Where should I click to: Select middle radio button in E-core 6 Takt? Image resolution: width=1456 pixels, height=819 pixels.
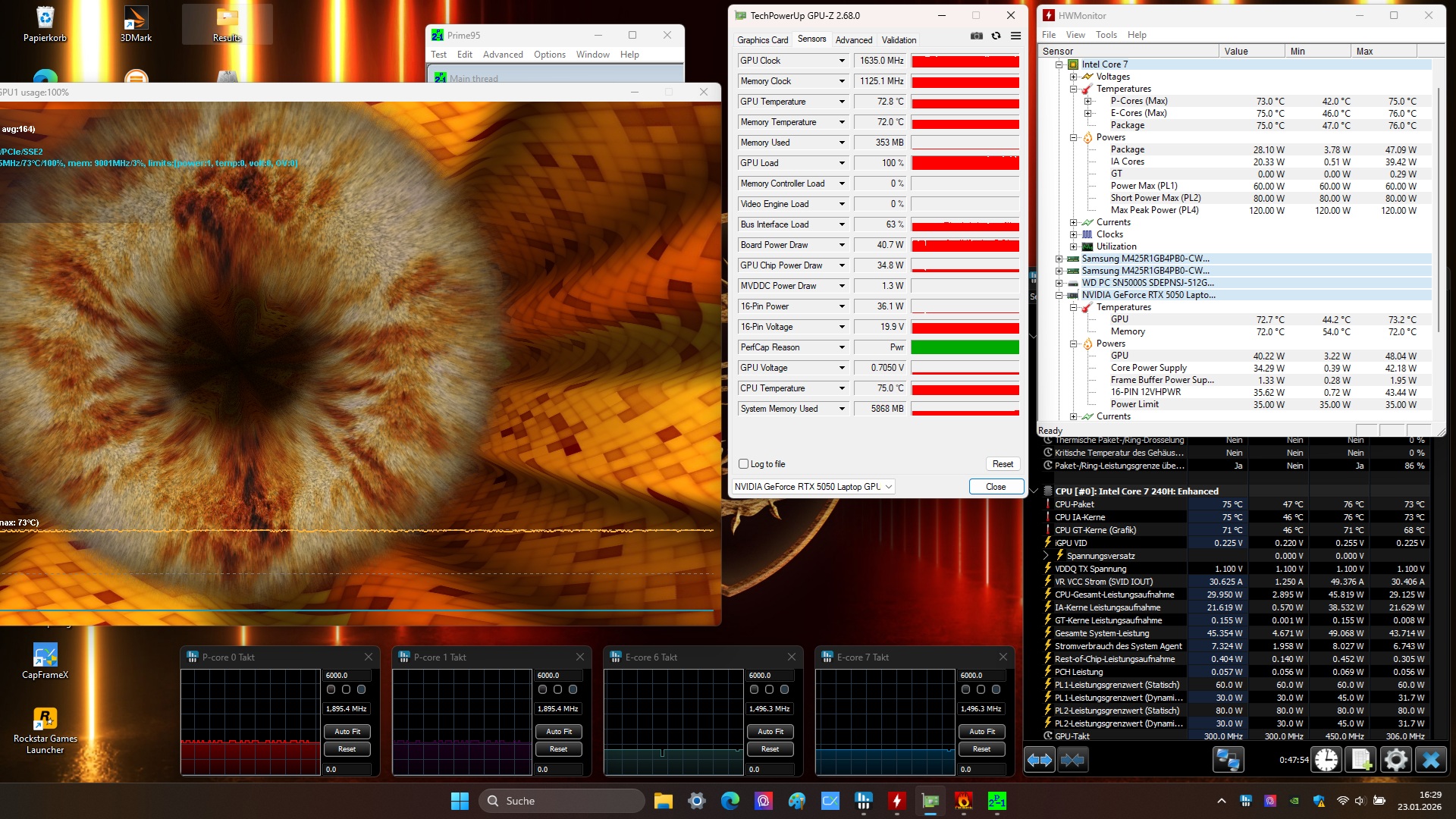[x=769, y=689]
